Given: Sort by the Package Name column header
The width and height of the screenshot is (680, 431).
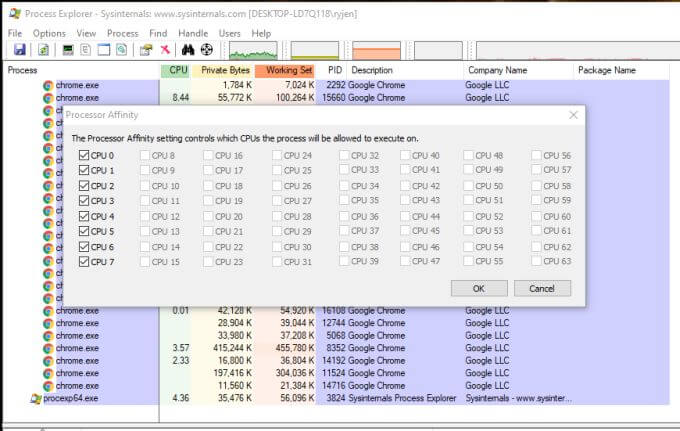Looking at the screenshot, I should point(622,70).
